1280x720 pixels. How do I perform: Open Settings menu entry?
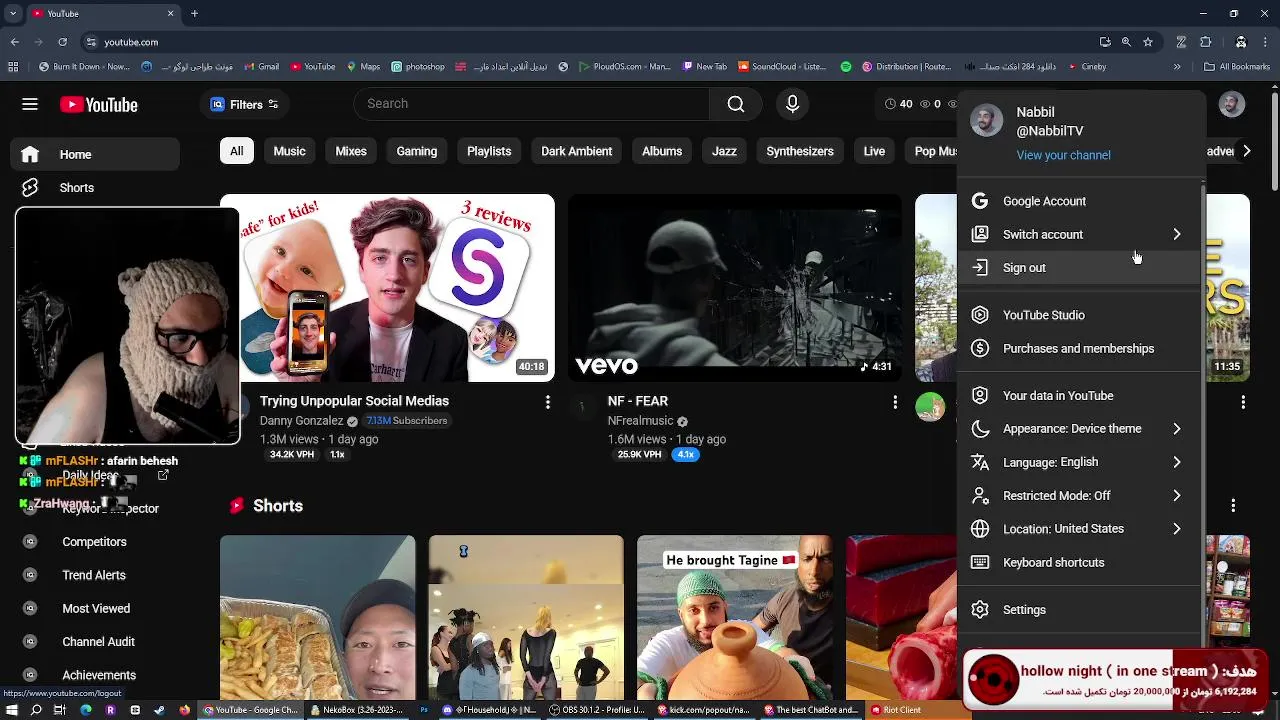pyautogui.click(x=1078, y=610)
